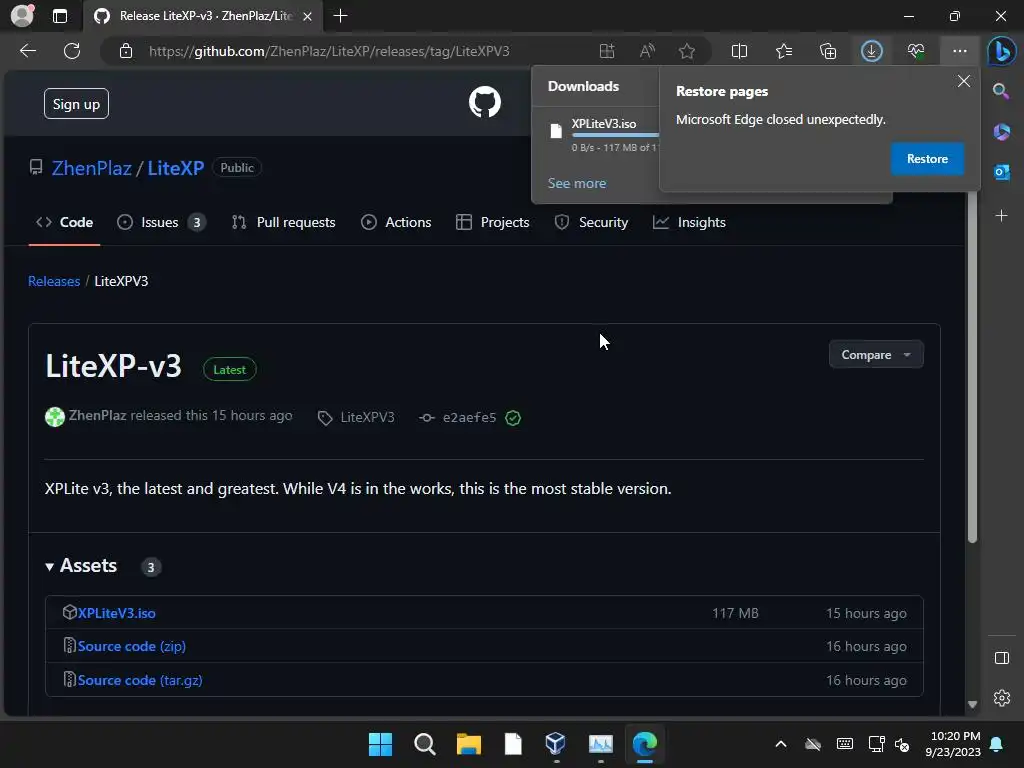View site information lock icon
Screen dimensions: 1024x768
(x=126, y=51)
